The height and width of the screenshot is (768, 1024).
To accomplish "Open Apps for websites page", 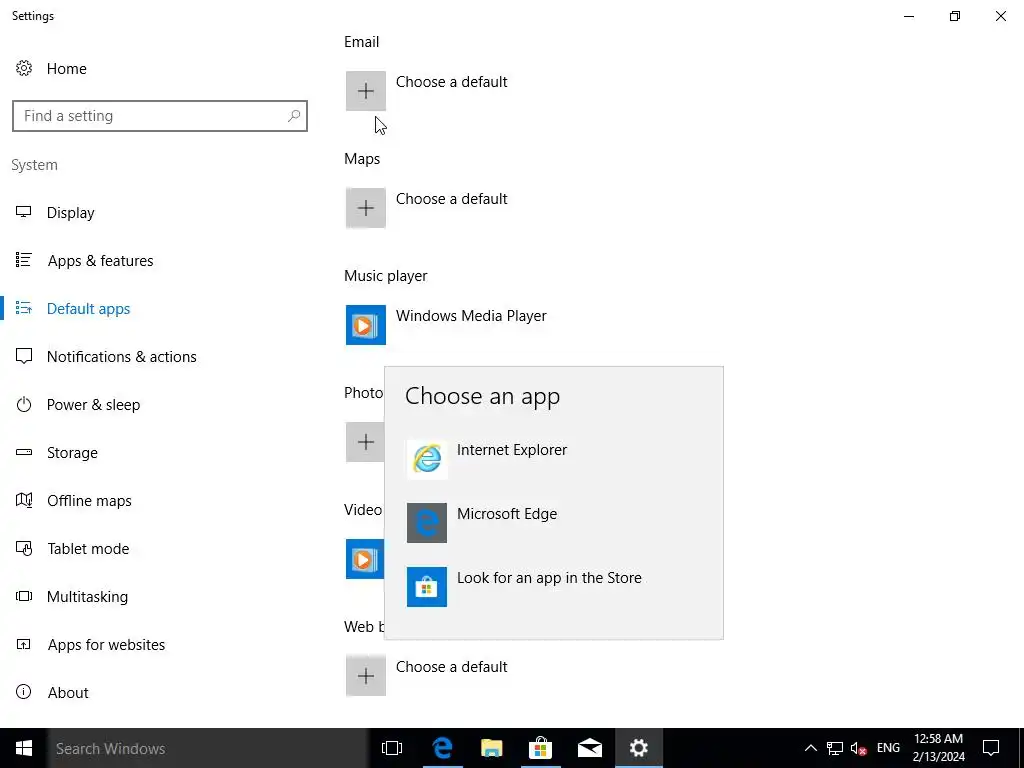I will (106, 645).
